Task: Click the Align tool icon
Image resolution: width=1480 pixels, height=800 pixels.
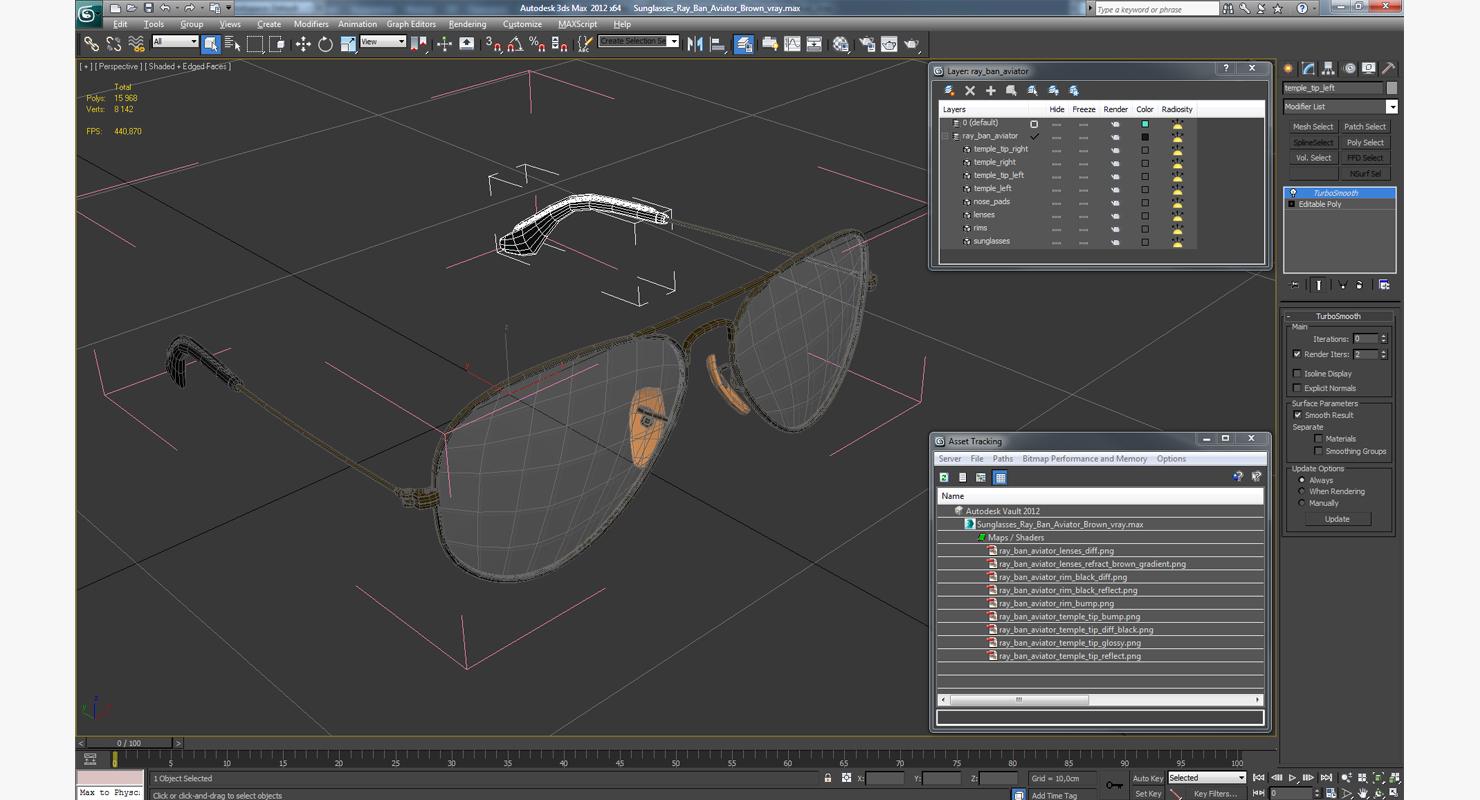Action: [718, 44]
